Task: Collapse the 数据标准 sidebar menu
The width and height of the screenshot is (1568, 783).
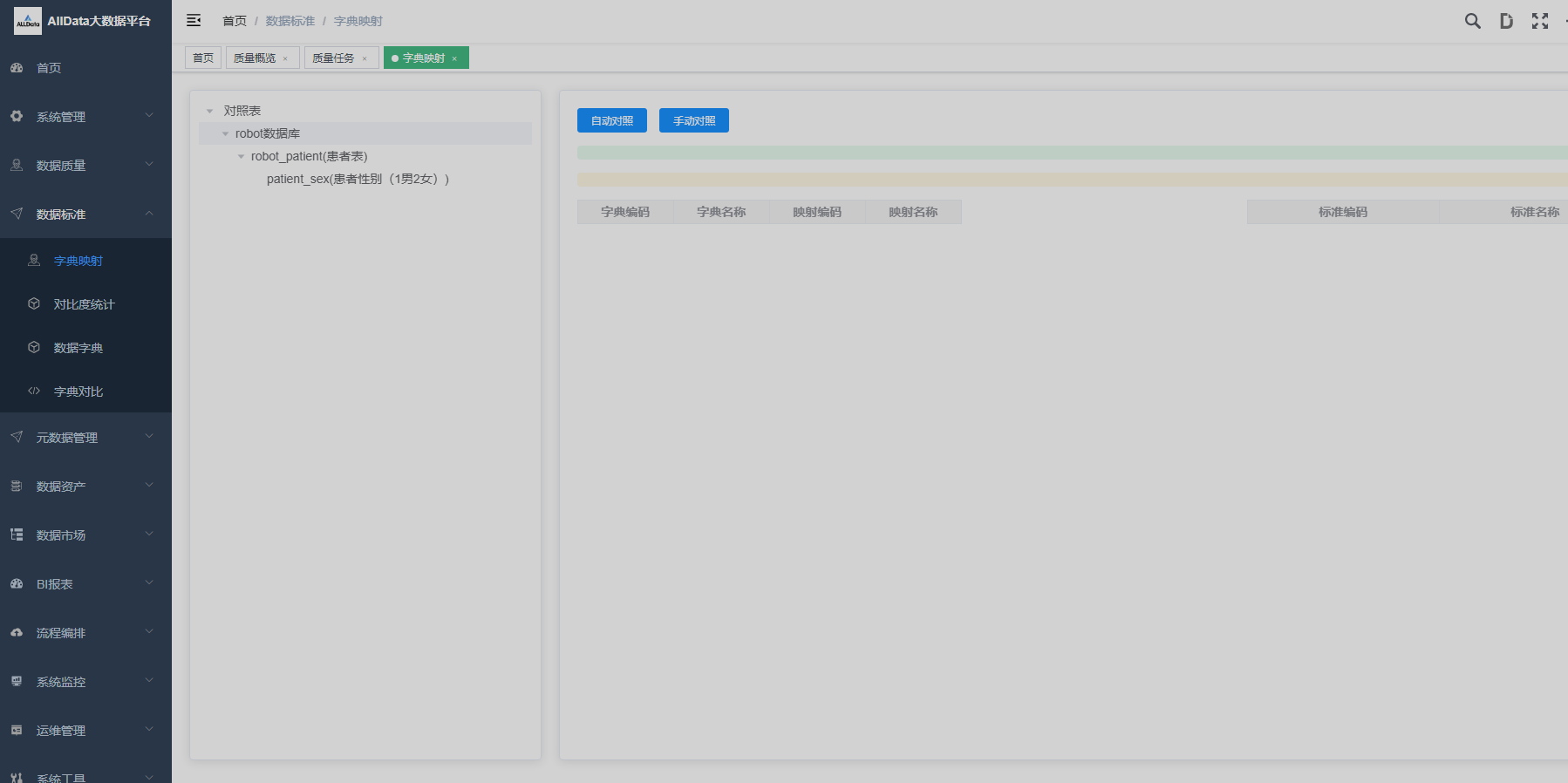Action: pos(85,214)
